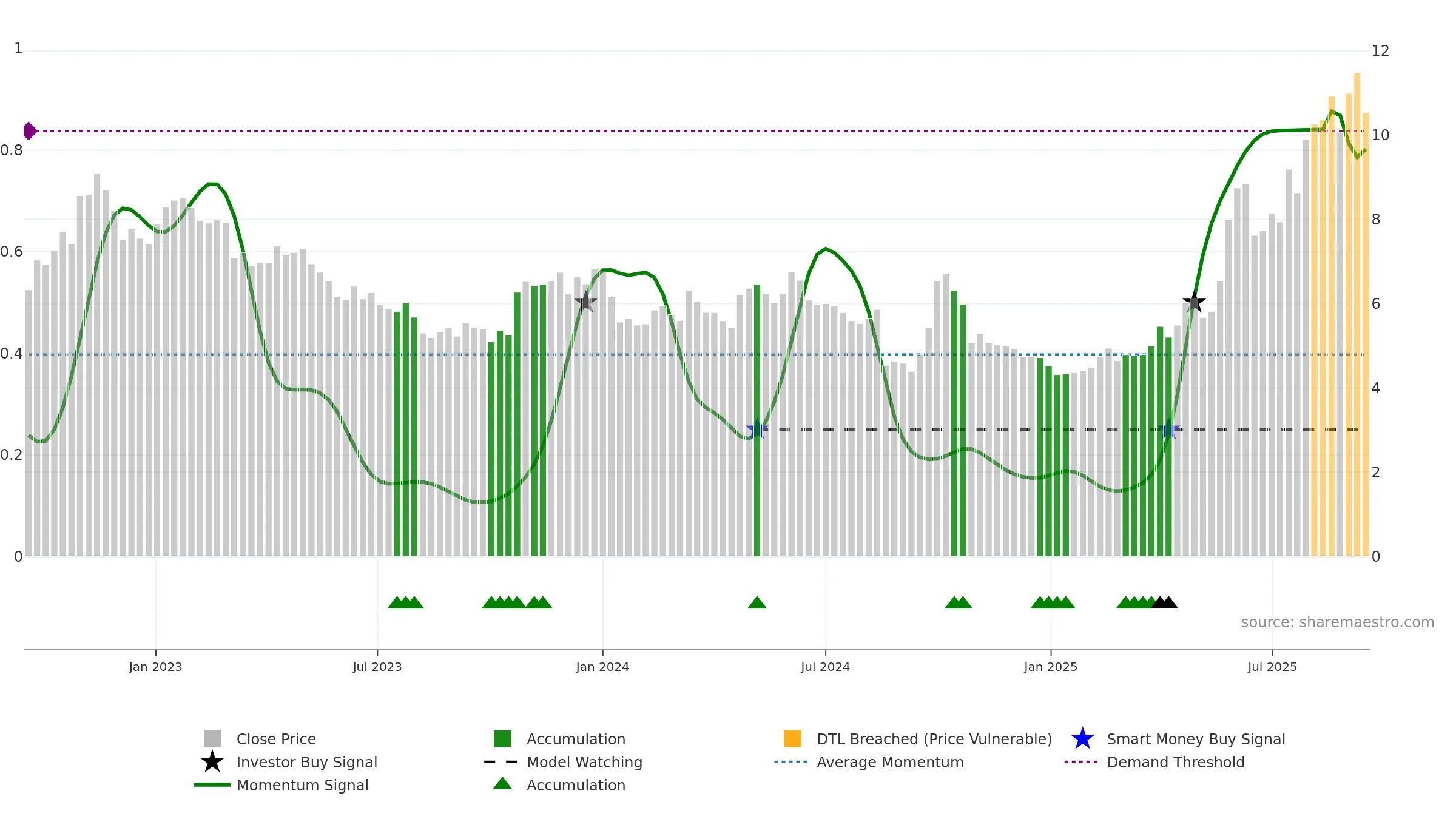Click the blue Smart Money Buy Signal legend star
Screen dimensions: 1456x819
pos(1082,739)
